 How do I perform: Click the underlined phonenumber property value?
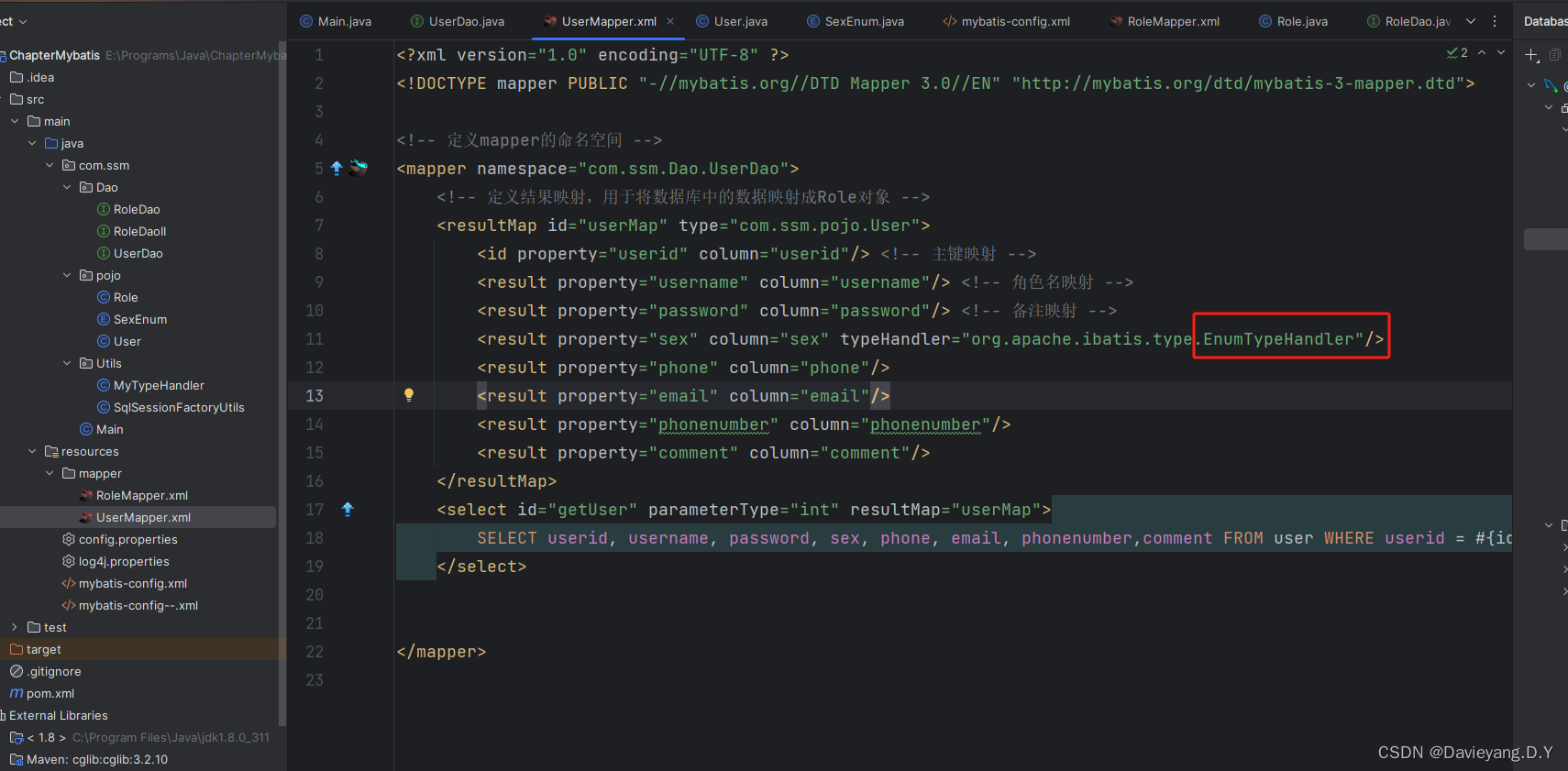pos(713,424)
